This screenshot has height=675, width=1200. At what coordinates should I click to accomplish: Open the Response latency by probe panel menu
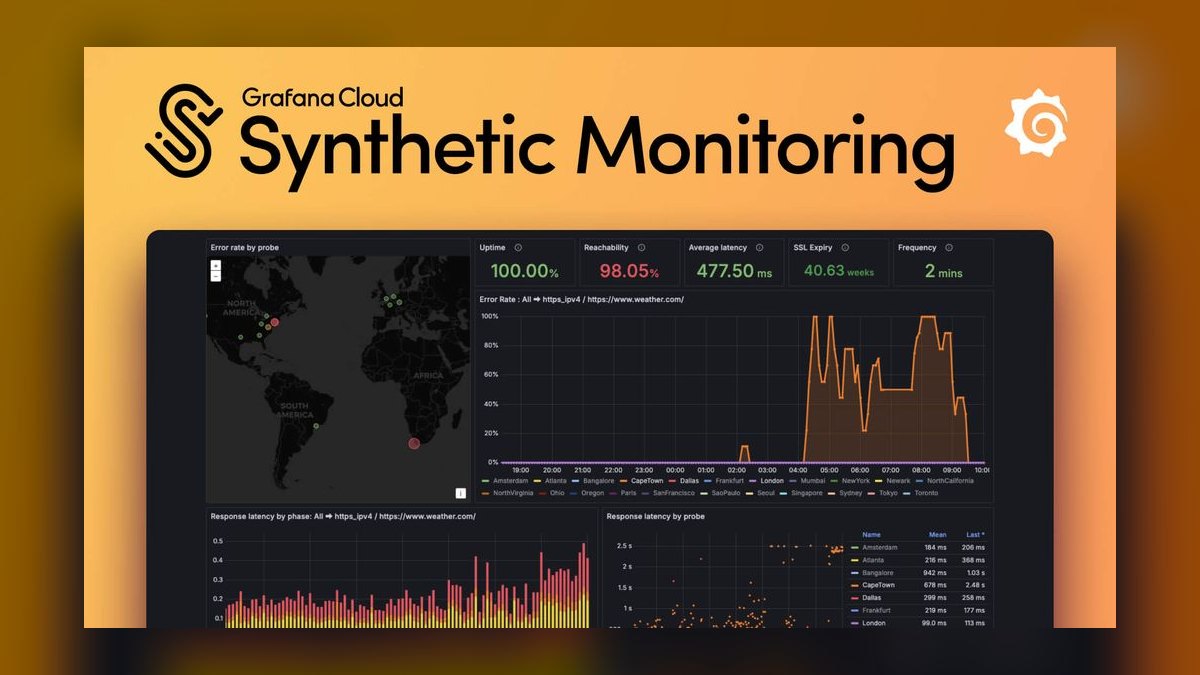pos(655,516)
